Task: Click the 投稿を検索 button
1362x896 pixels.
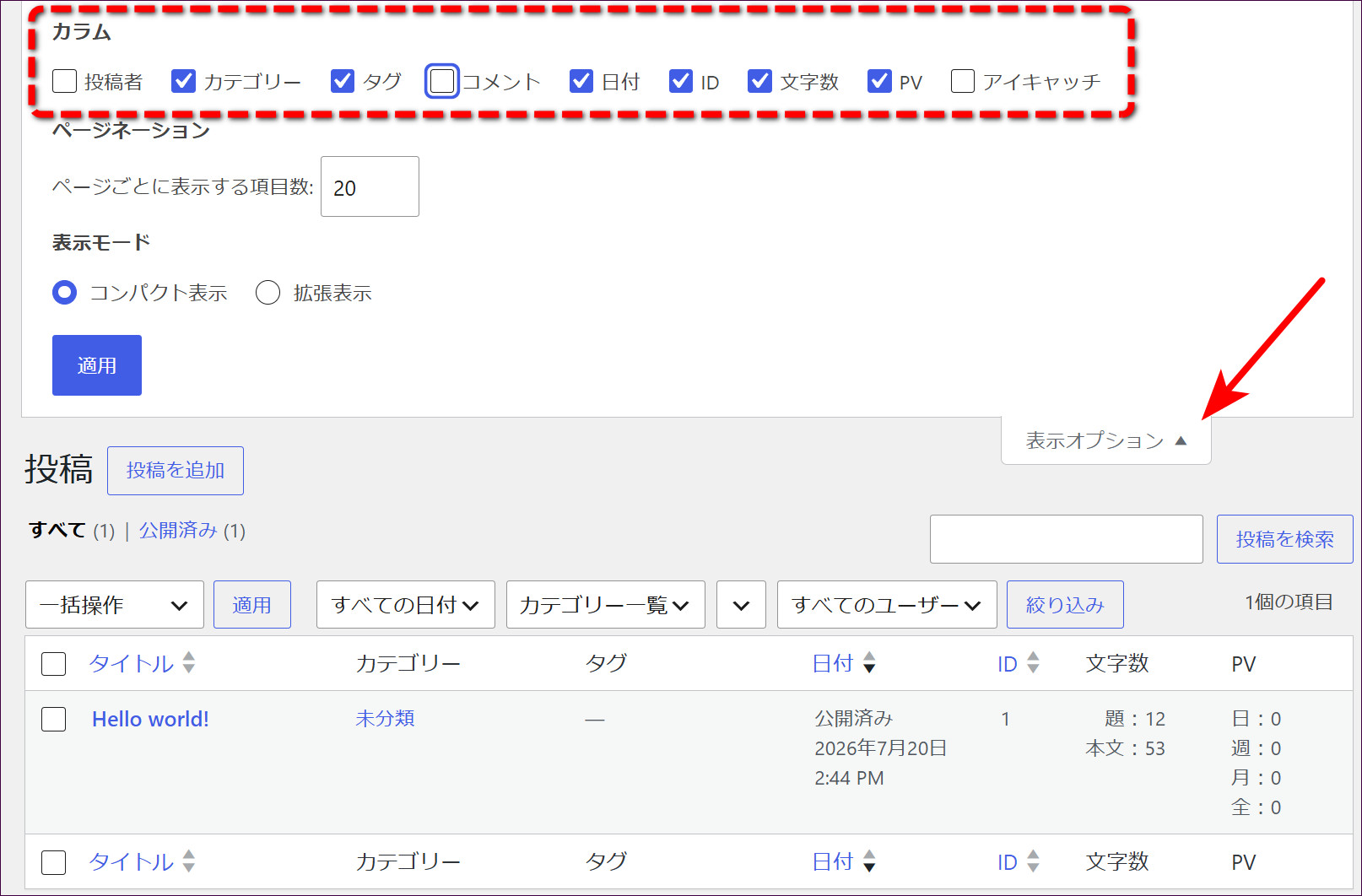Action: click(x=1285, y=539)
